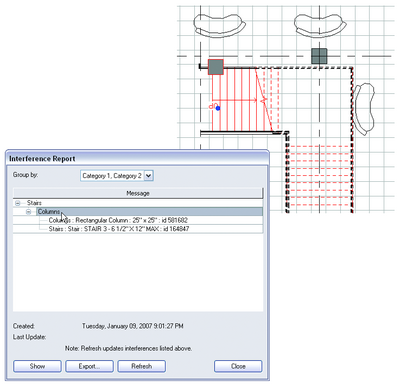Click the blue dot on the stair

click(x=218, y=108)
